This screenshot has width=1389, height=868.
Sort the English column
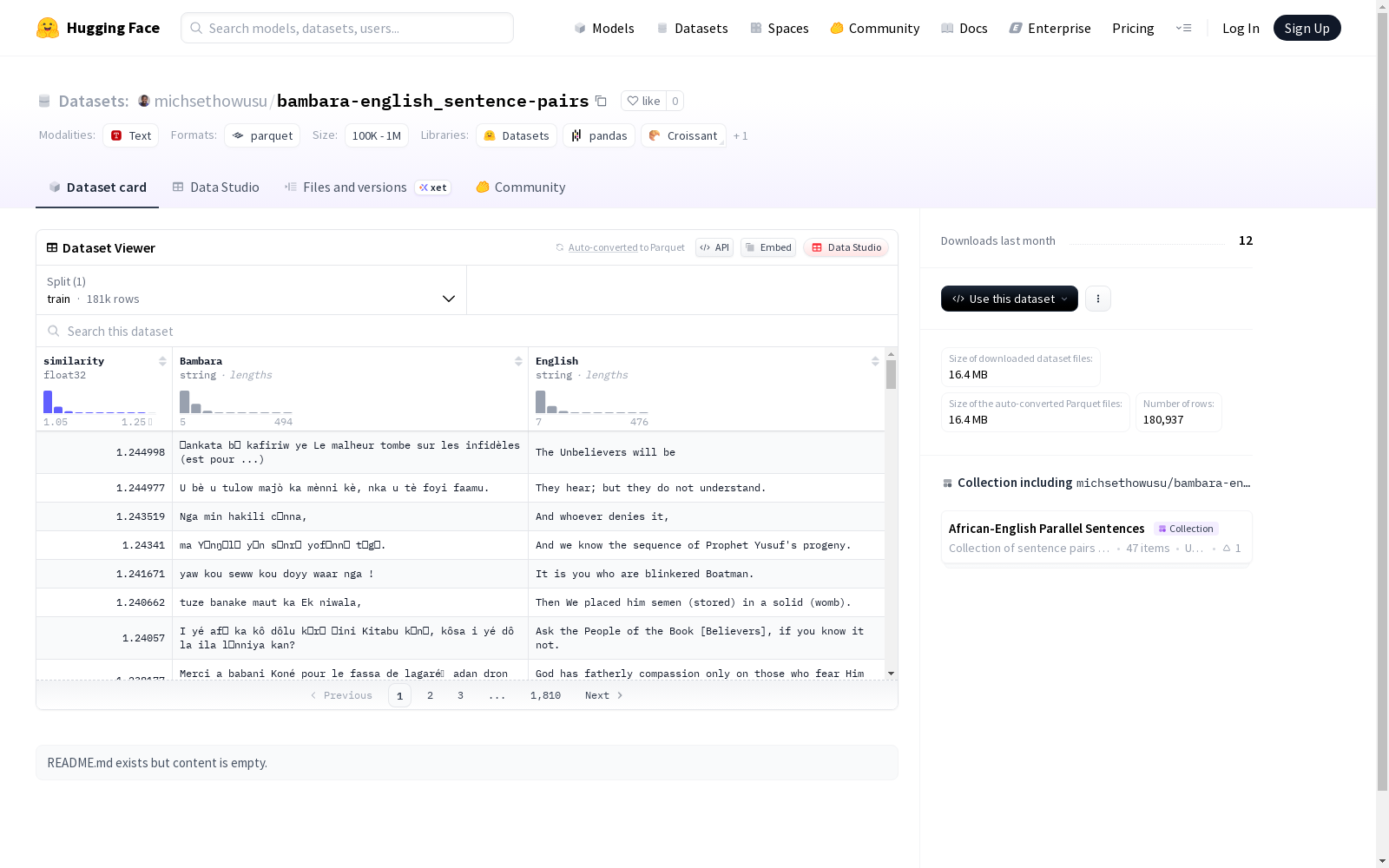click(875, 361)
